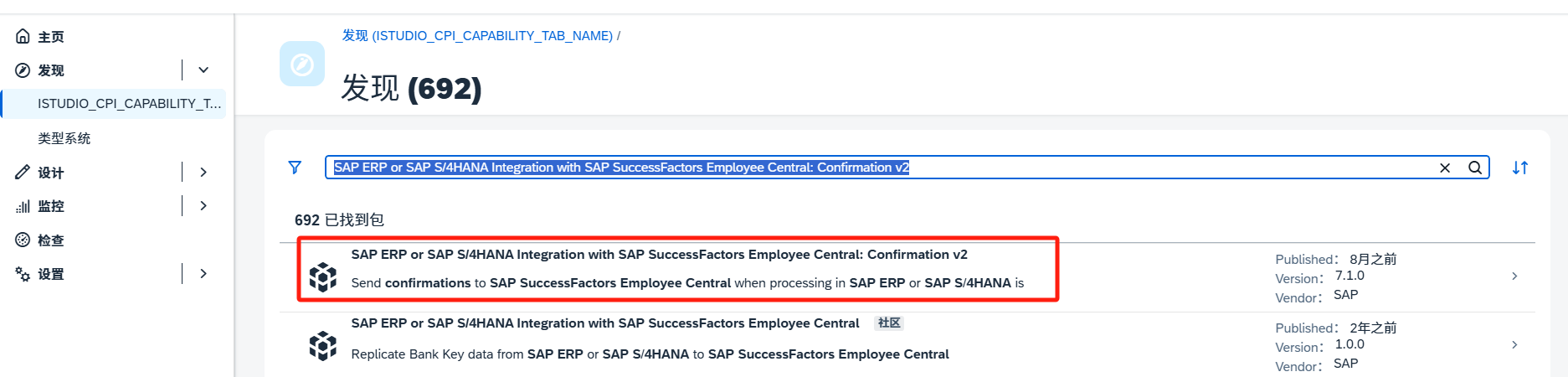Image resolution: width=1568 pixels, height=377 pixels.
Task: Open the SAP ERP Employee Central 社区 package title
Action: 605,323
